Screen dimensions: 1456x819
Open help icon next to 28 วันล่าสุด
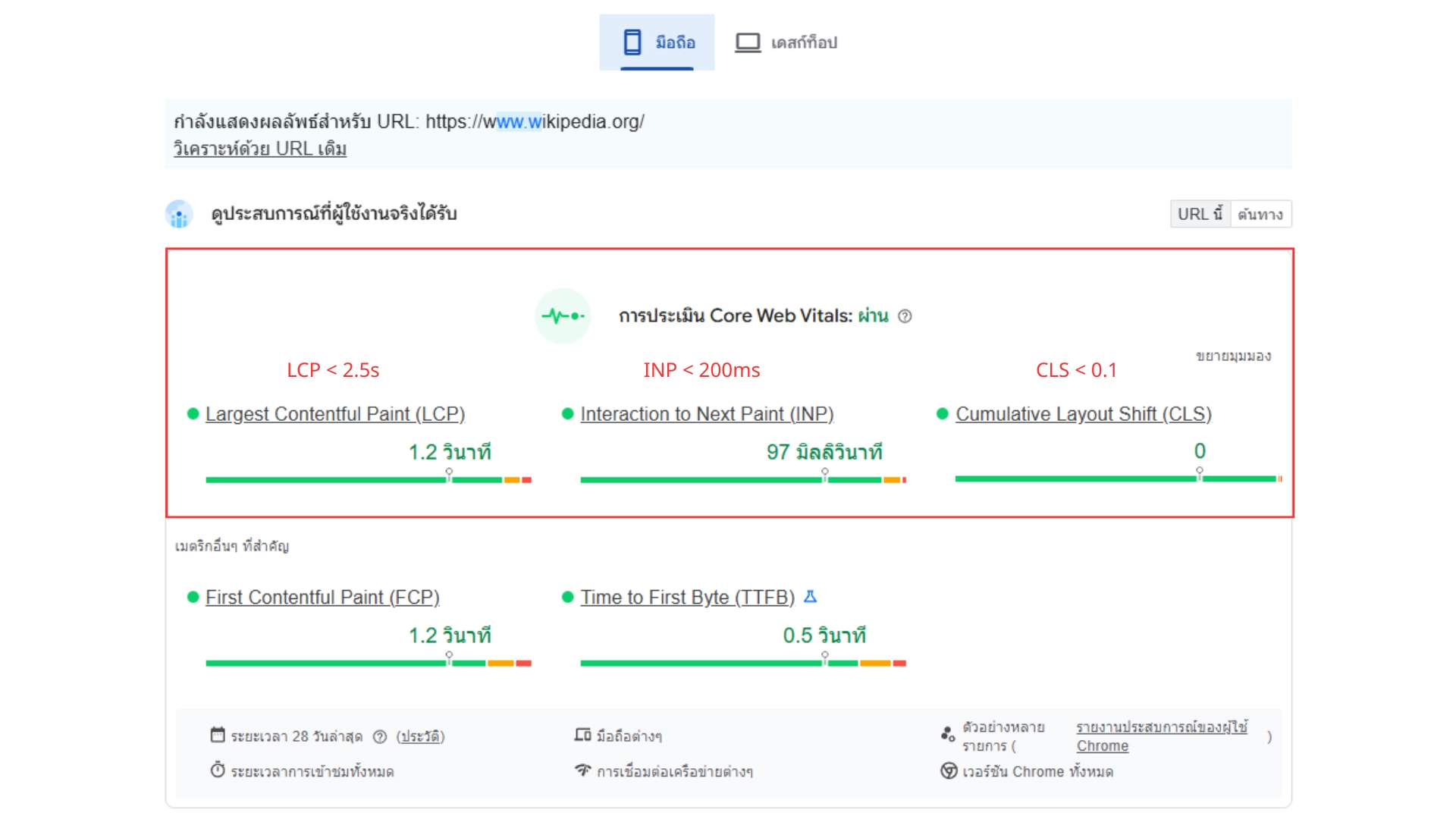click(x=380, y=736)
